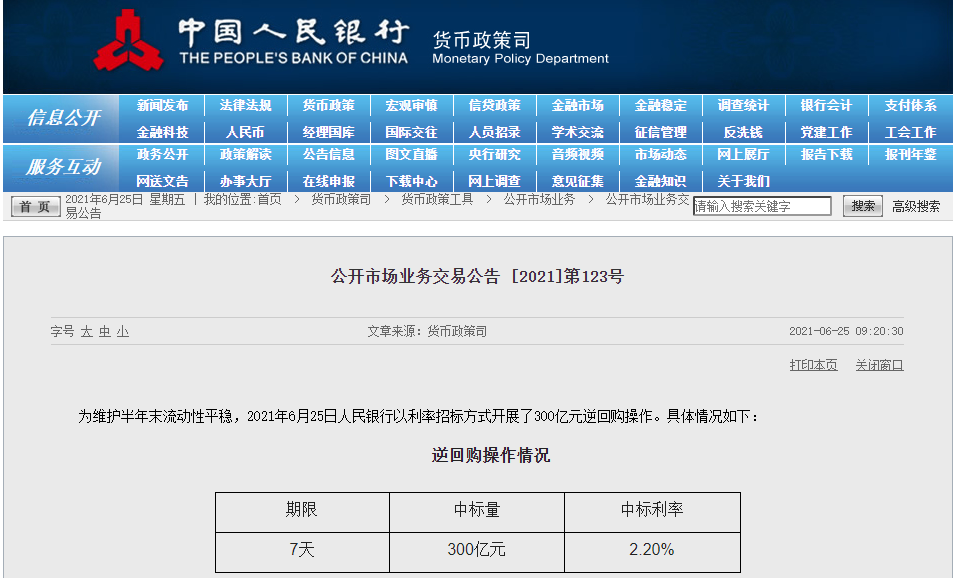Viewport: 955px width, 578px height.
Task: Open 图文直播 menu item
Action: click(x=411, y=155)
